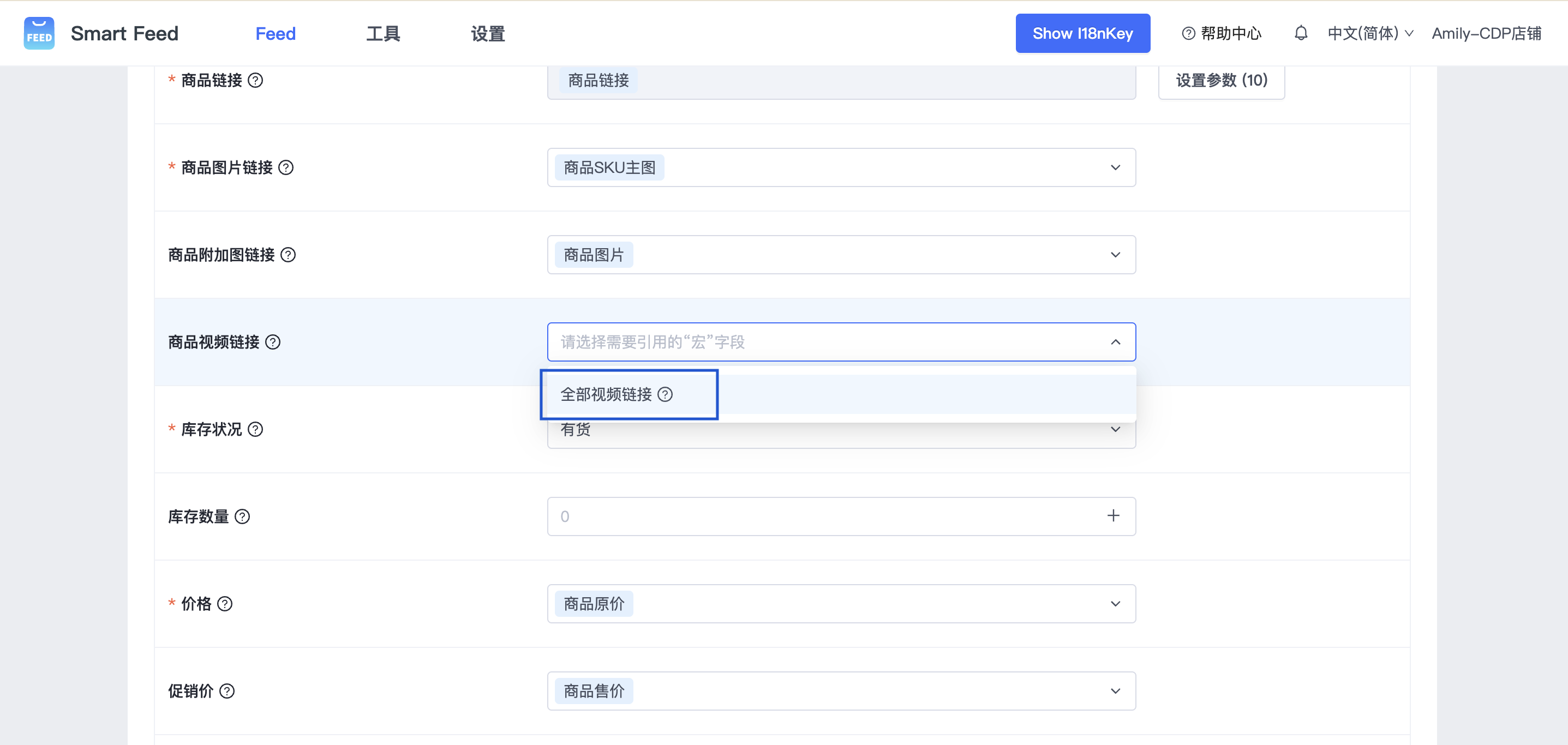Select the 全部视频链接 option
1568x745 pixels.
(x=841, y=394)
